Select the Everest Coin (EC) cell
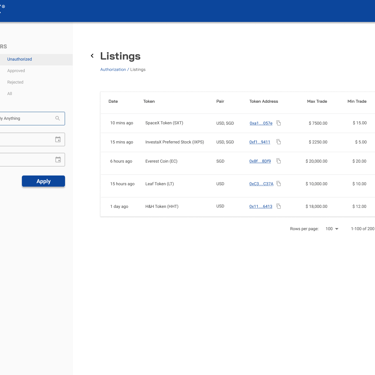The image size is (375, 375). coord(161,161)
